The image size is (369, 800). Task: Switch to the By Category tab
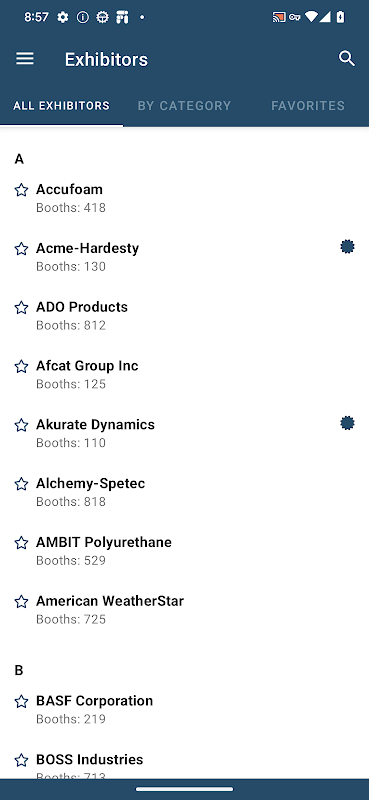click(x=184, y=106)
